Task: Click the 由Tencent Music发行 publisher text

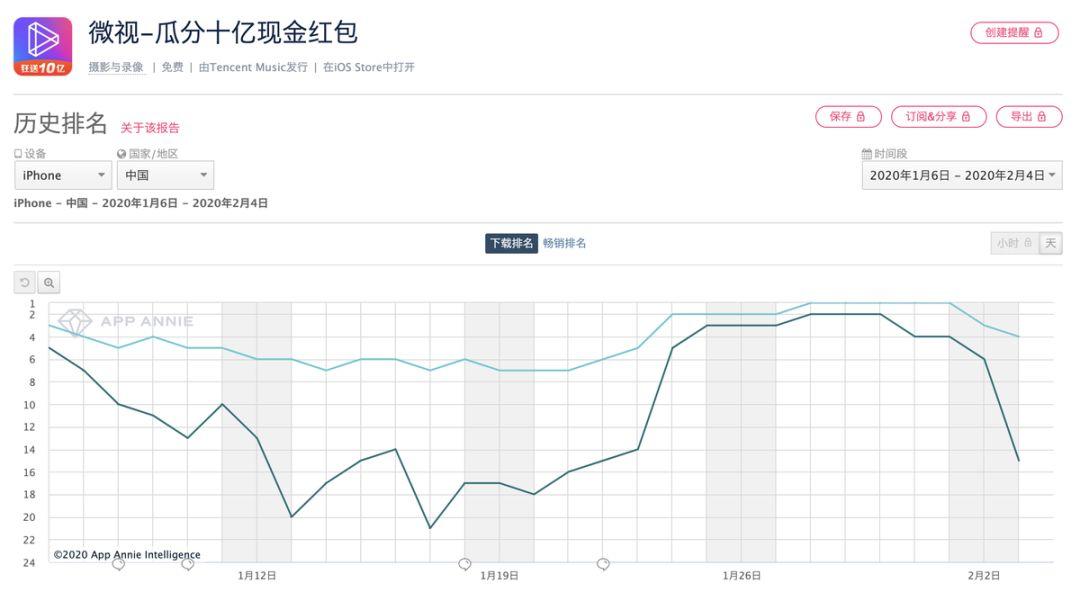Action: (x=253, y=67)
